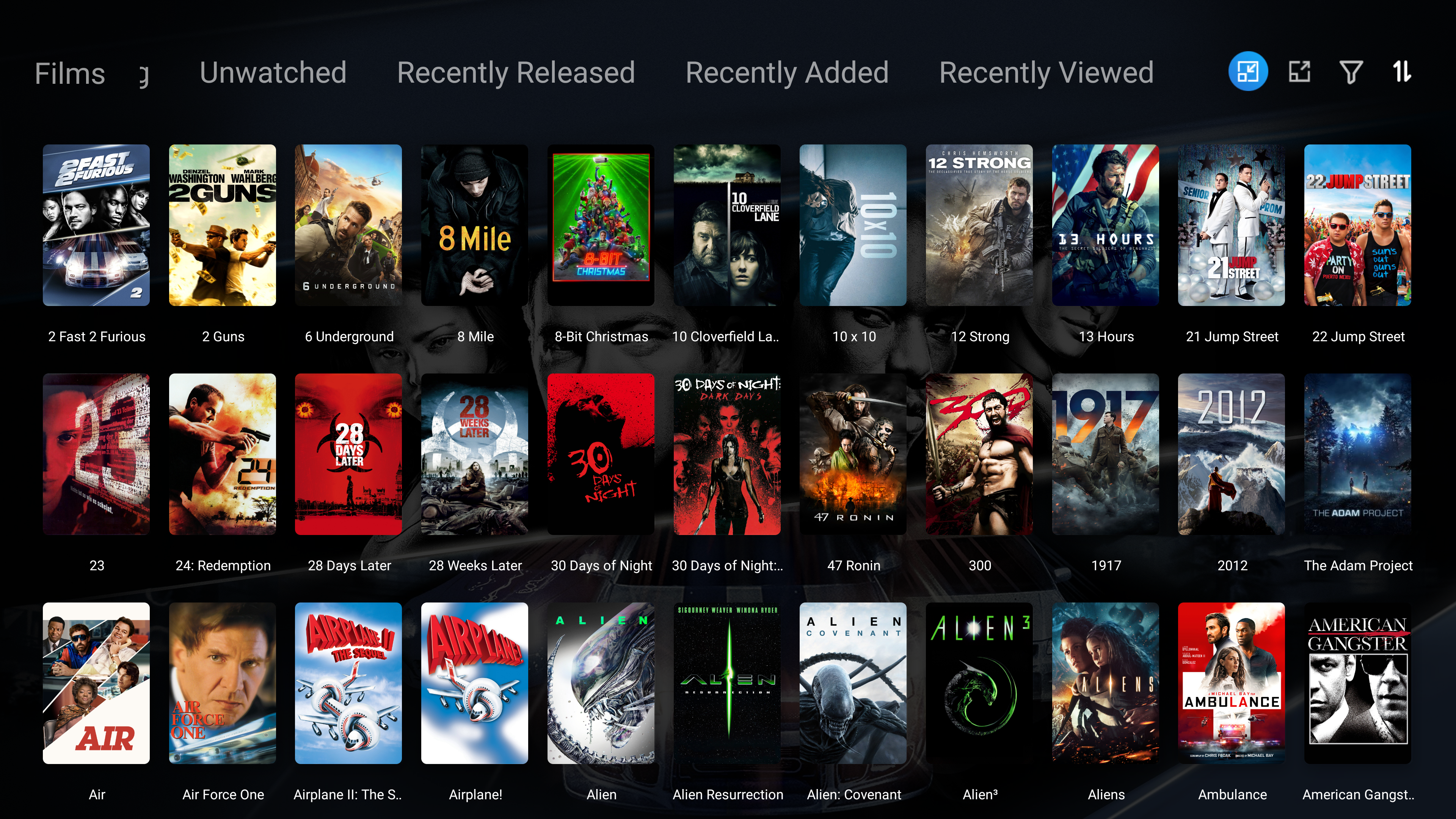Choose the Airplane! poster
Screen dimensions: 1456x819
click(475, 683)
